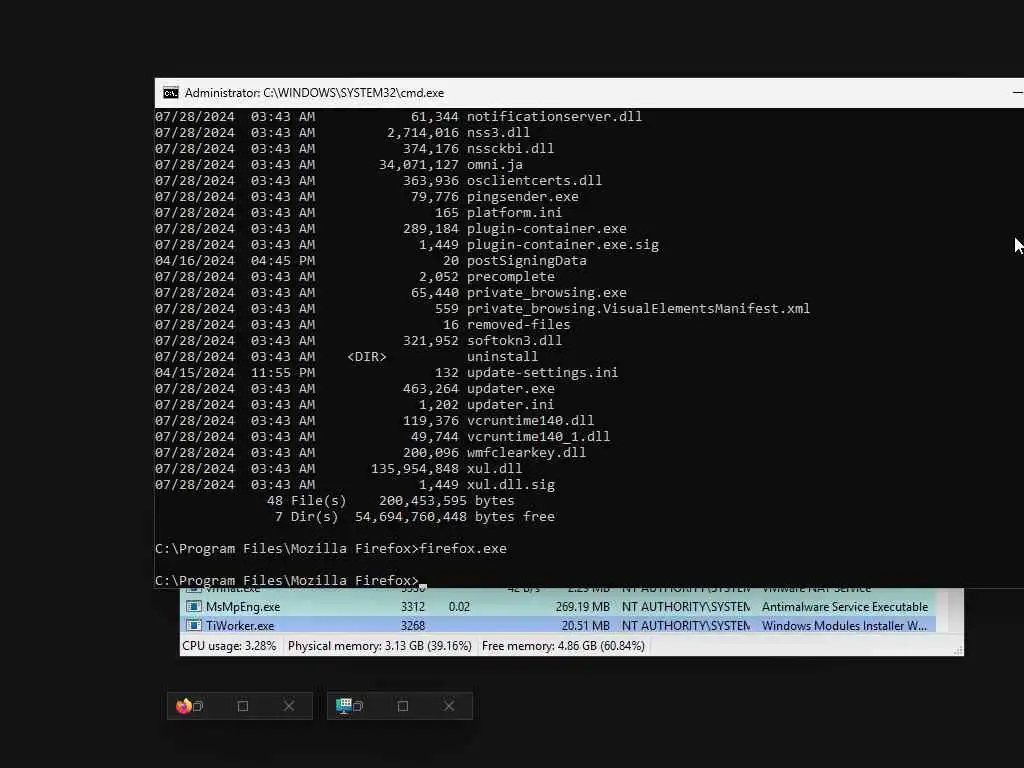Click vcruntime140_1.dll in the listing
Image resolution: width=1024 pixels, height=768 pixels.
[x=538, y=437]
